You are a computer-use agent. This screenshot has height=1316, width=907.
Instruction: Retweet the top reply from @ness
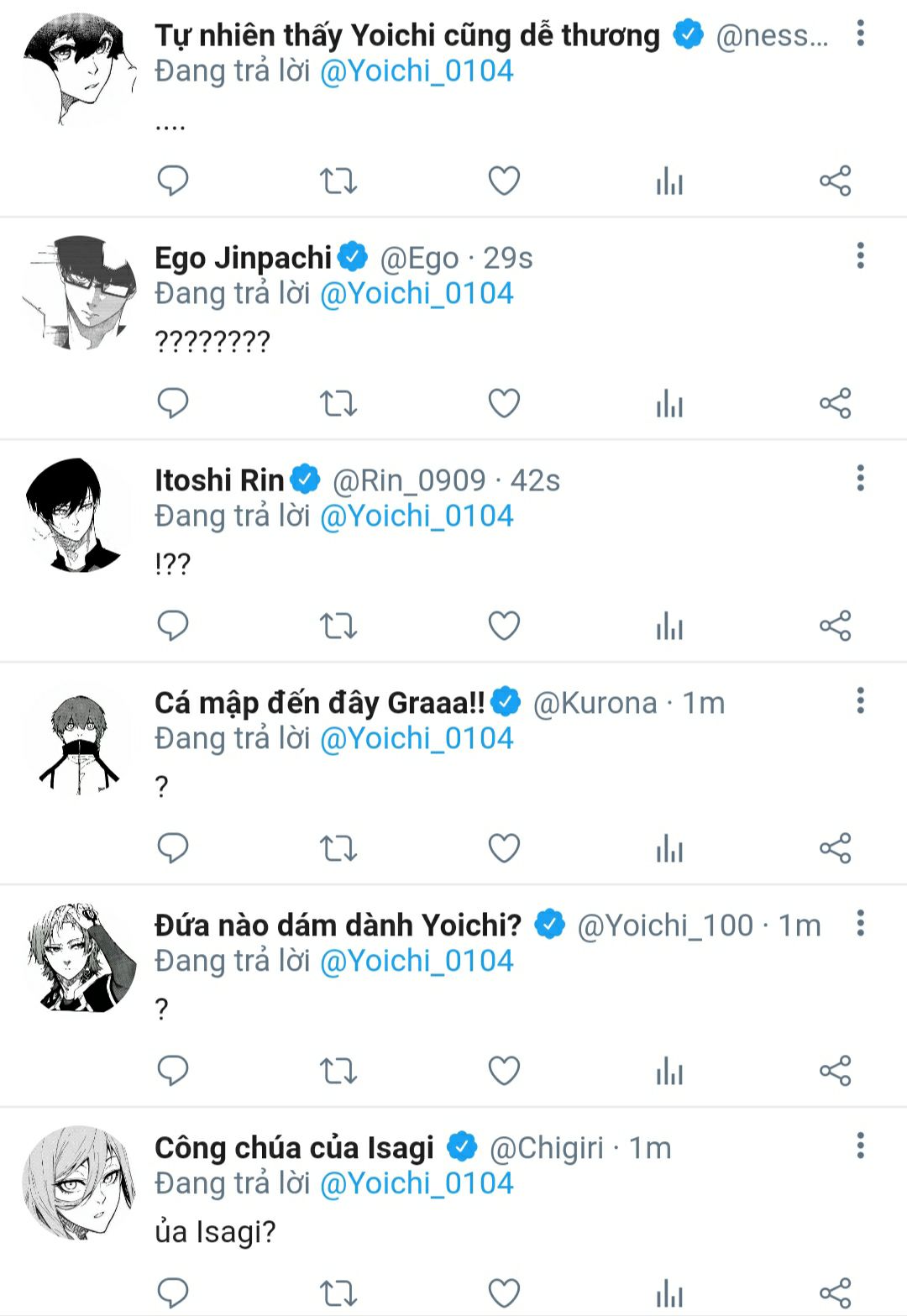tap(338, 181)
